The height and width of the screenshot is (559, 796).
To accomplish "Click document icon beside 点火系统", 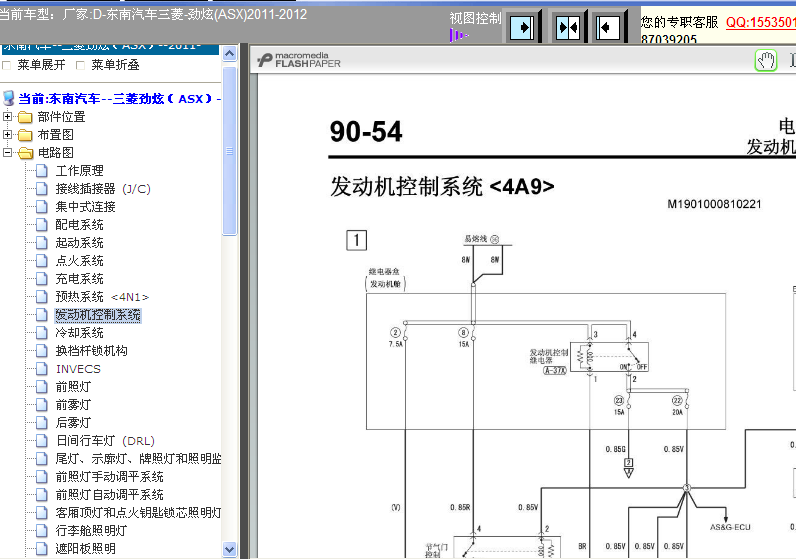I will [x=42, y=261].
